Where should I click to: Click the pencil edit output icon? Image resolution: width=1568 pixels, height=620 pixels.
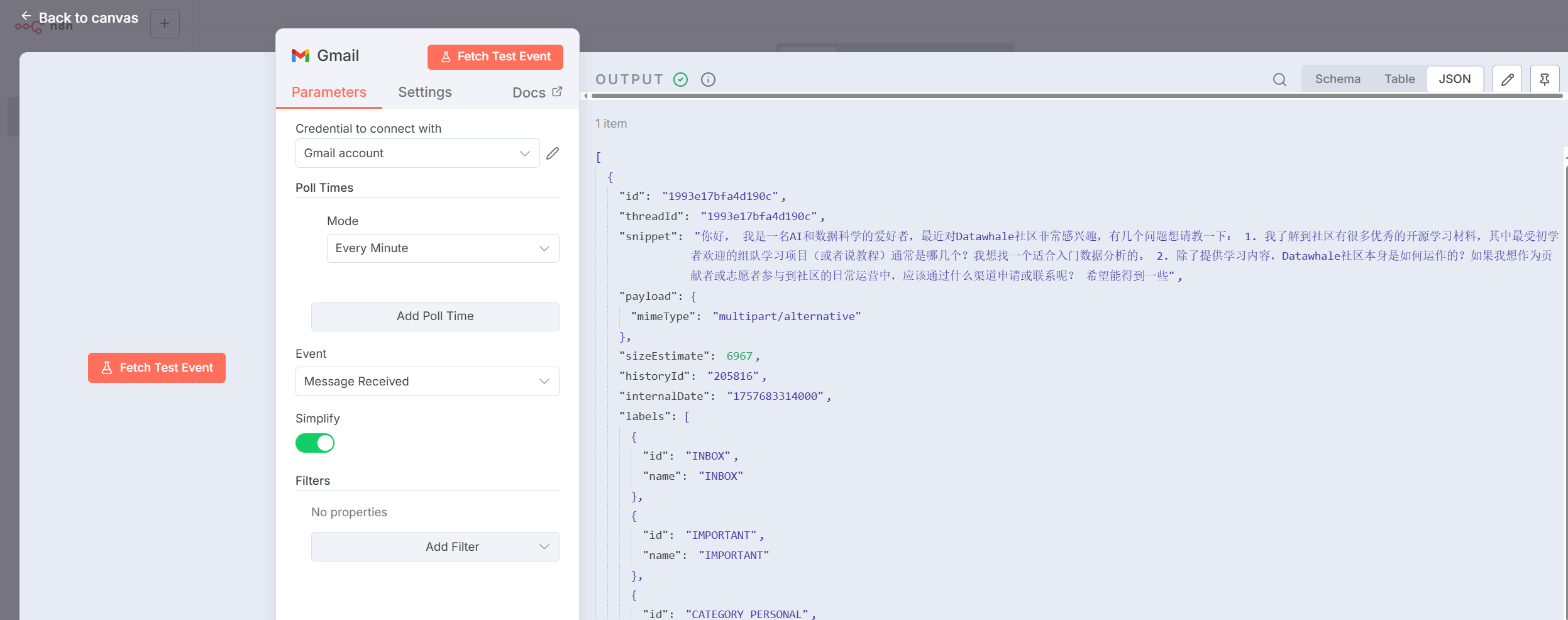(1507, 79)
